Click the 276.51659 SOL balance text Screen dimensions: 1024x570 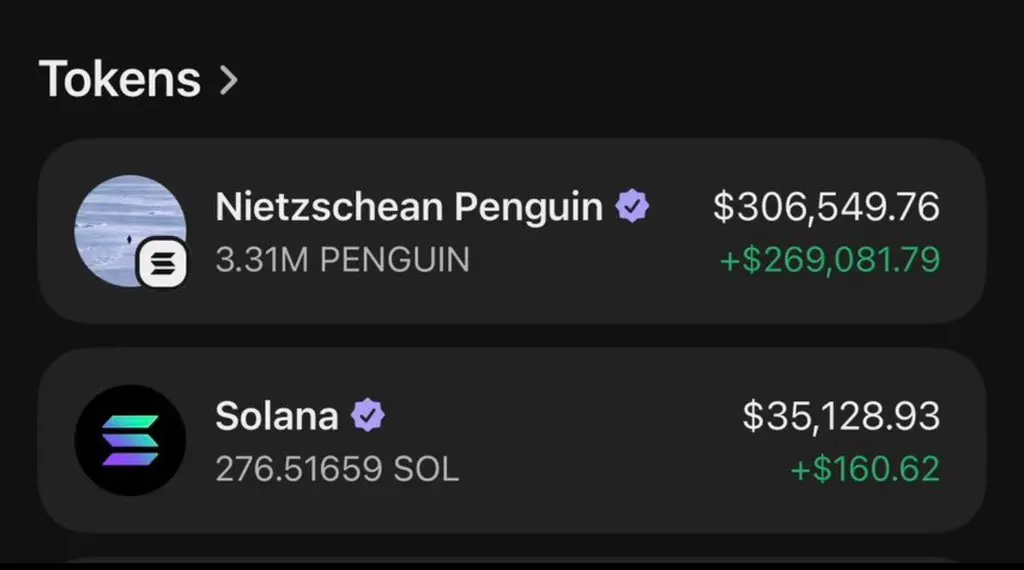tap(337, 469)
